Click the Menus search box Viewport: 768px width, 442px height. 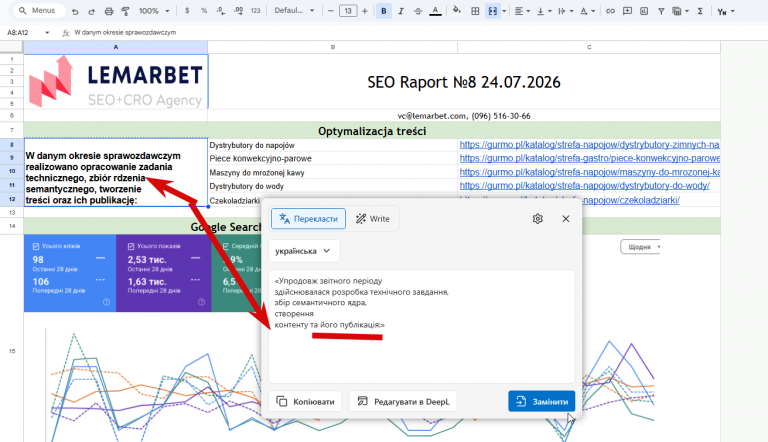tap(38, 10)
